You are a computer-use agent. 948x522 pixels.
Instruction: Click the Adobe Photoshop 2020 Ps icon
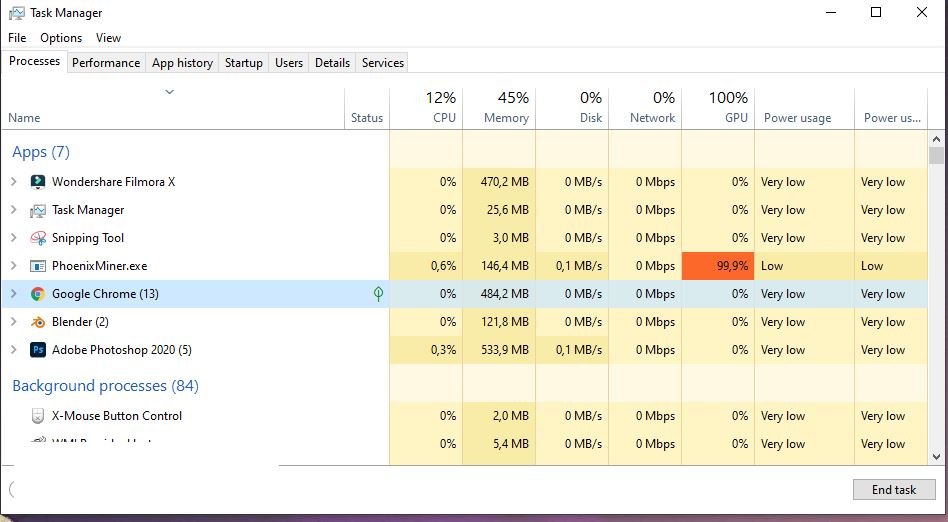(x=37, y=350)
